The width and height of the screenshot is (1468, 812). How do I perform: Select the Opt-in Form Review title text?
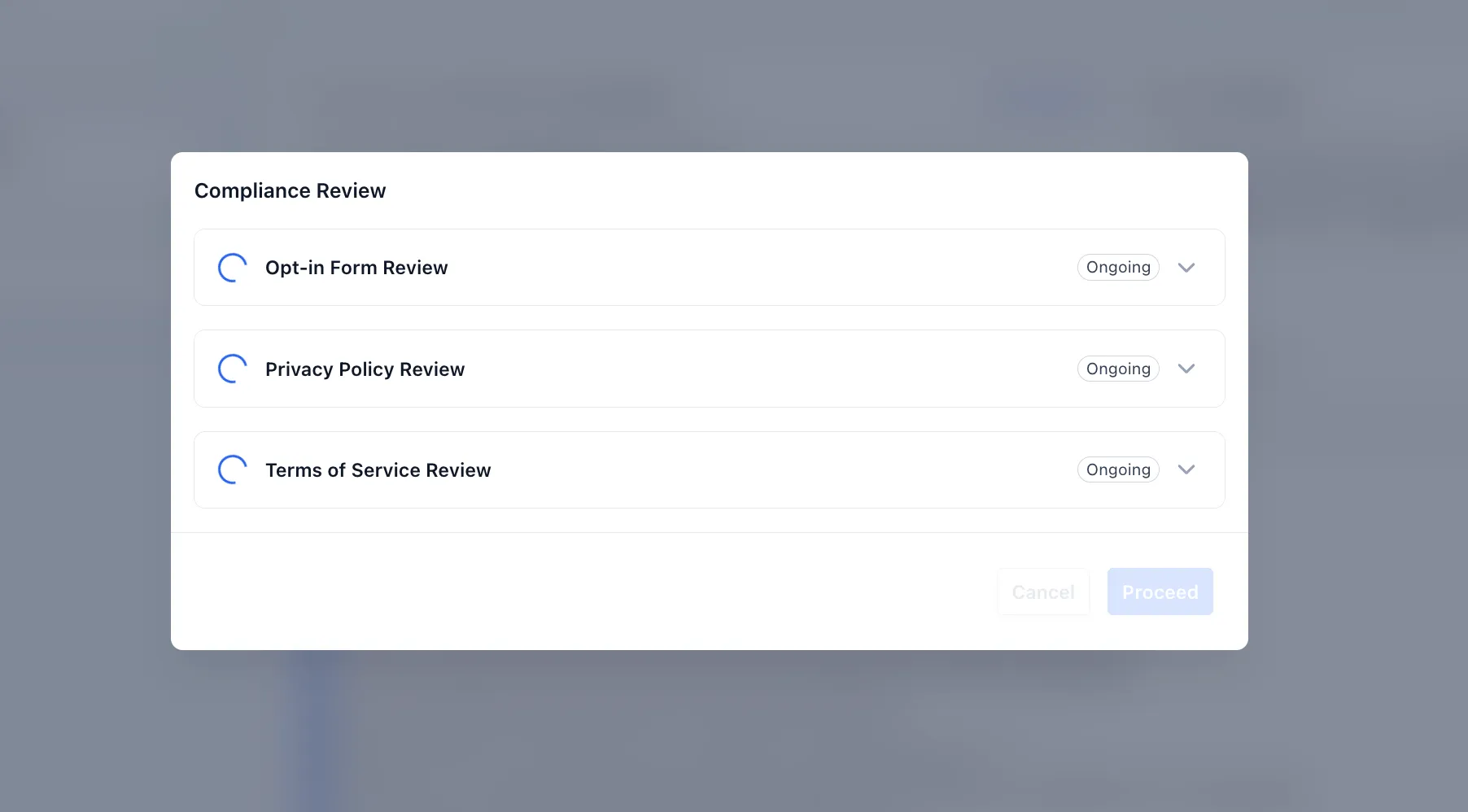click(356, 268)
